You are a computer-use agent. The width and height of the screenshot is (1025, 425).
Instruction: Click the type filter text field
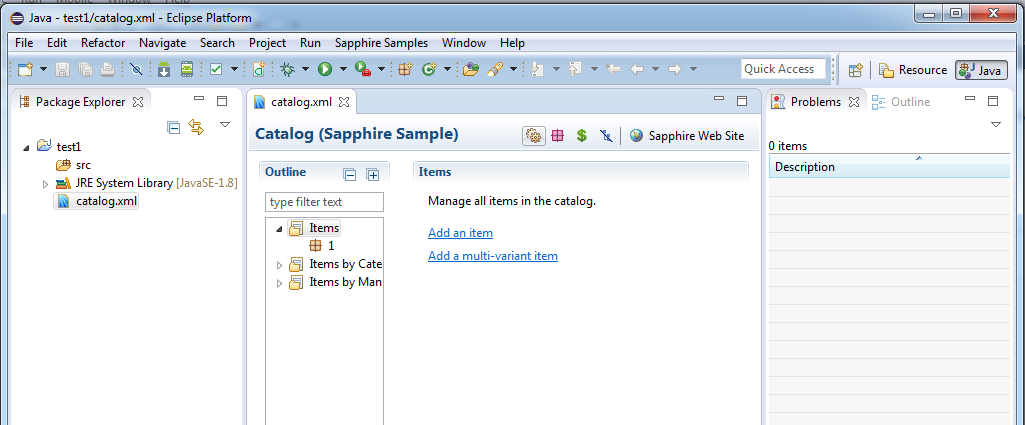pos(324,202)
